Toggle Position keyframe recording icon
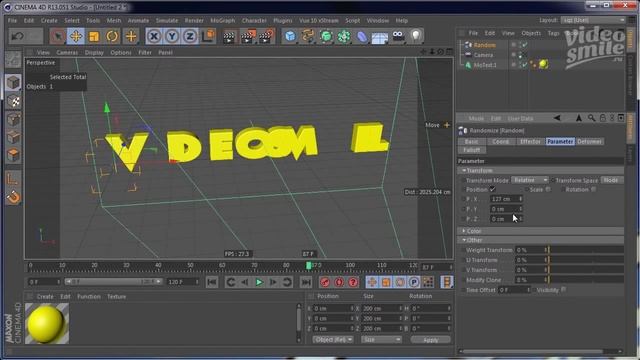Image resolution: width=640 pixels, height=360 pixels. pyautogui.click(x=371, y=282)
